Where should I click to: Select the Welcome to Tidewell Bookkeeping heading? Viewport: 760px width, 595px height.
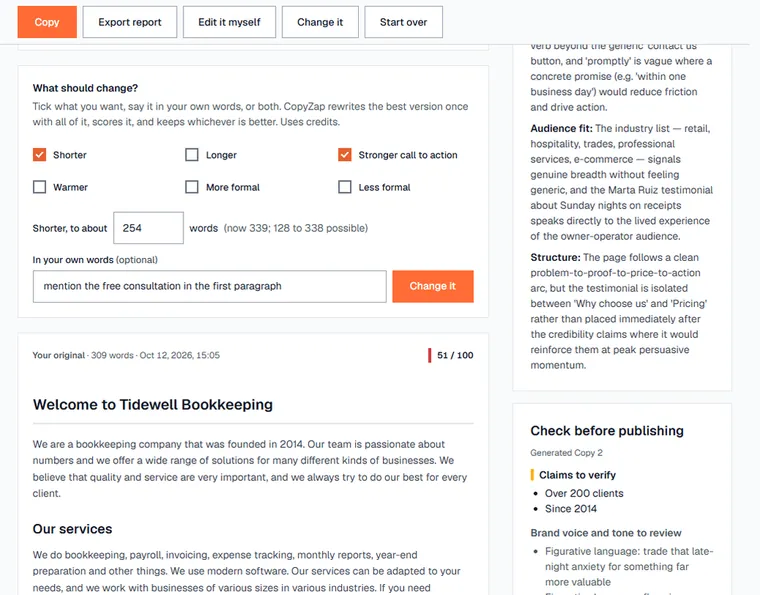[x=153, y=405]
